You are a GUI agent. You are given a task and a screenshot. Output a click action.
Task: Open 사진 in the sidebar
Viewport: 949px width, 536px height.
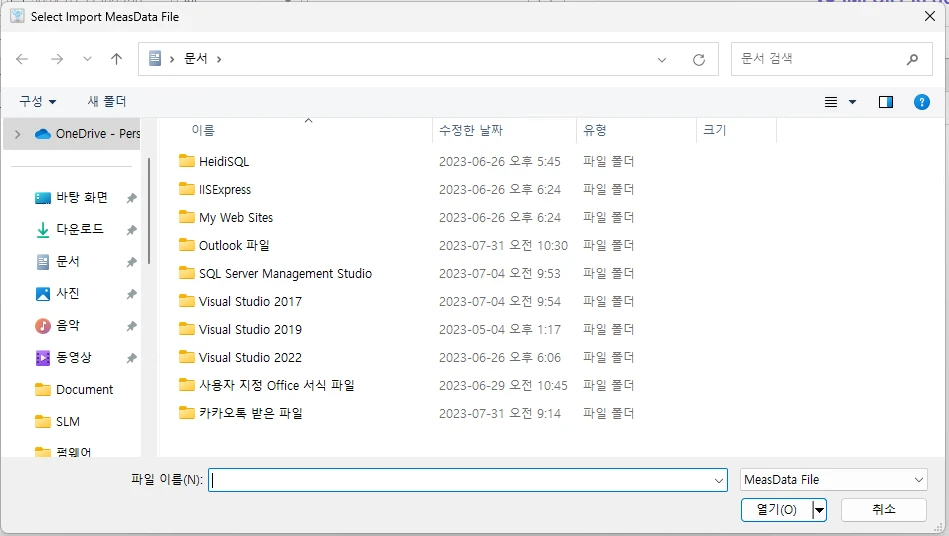68,293
